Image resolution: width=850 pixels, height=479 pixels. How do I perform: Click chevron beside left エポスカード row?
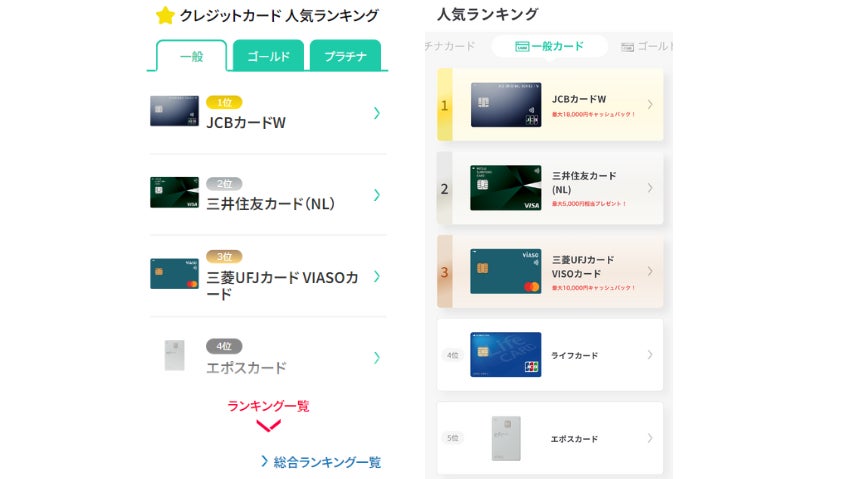coord(376,357)
